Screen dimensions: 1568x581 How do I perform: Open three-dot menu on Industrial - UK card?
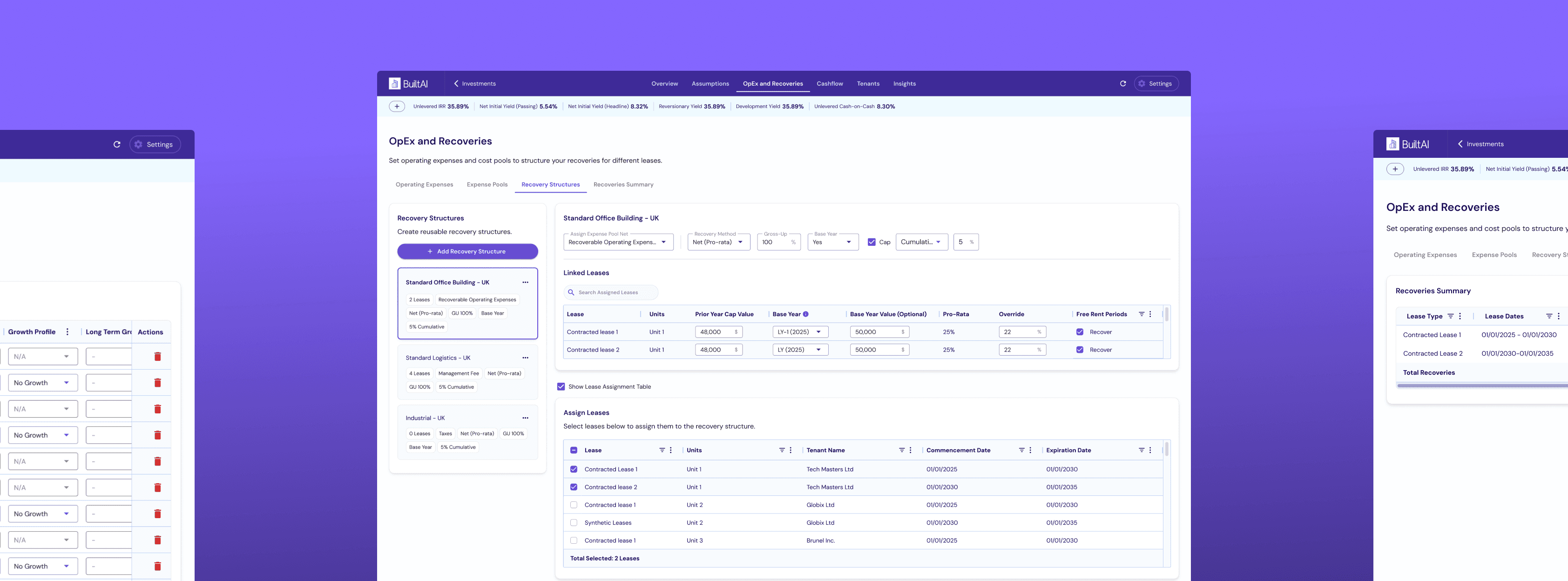525,418
